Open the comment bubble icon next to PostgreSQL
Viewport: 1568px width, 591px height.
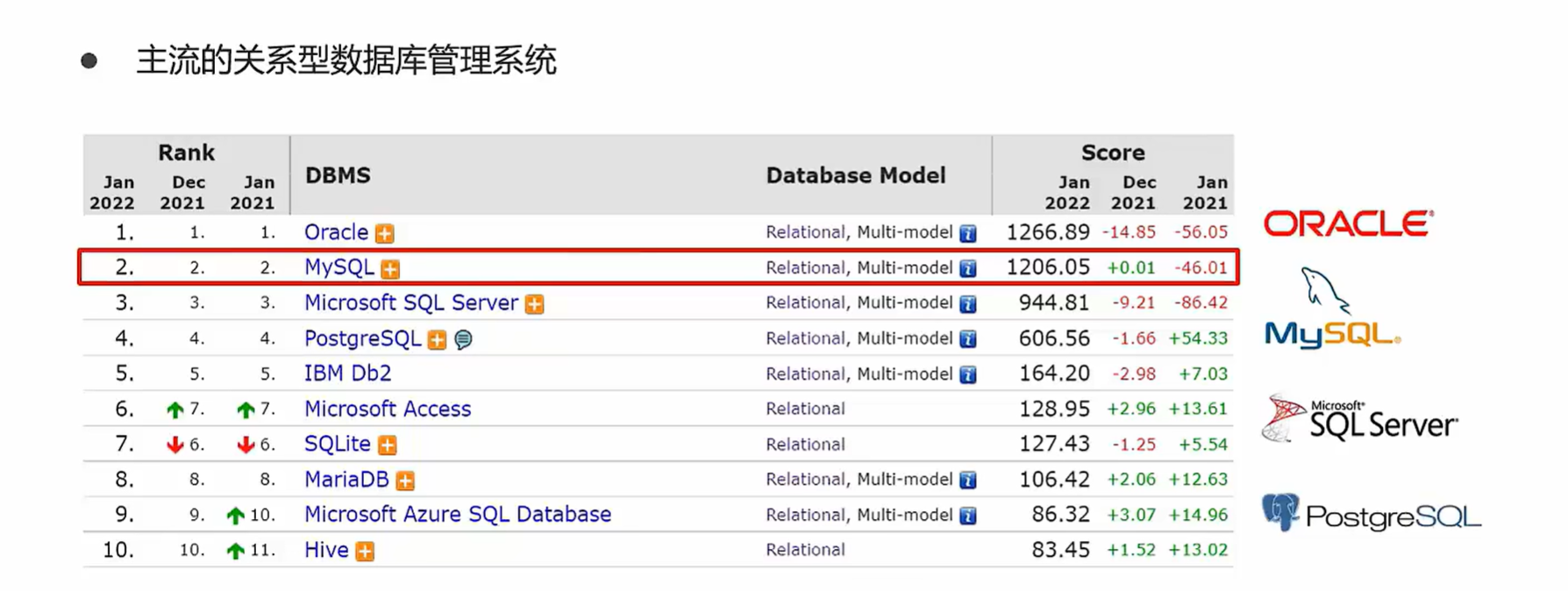click(x=463, y=339)
